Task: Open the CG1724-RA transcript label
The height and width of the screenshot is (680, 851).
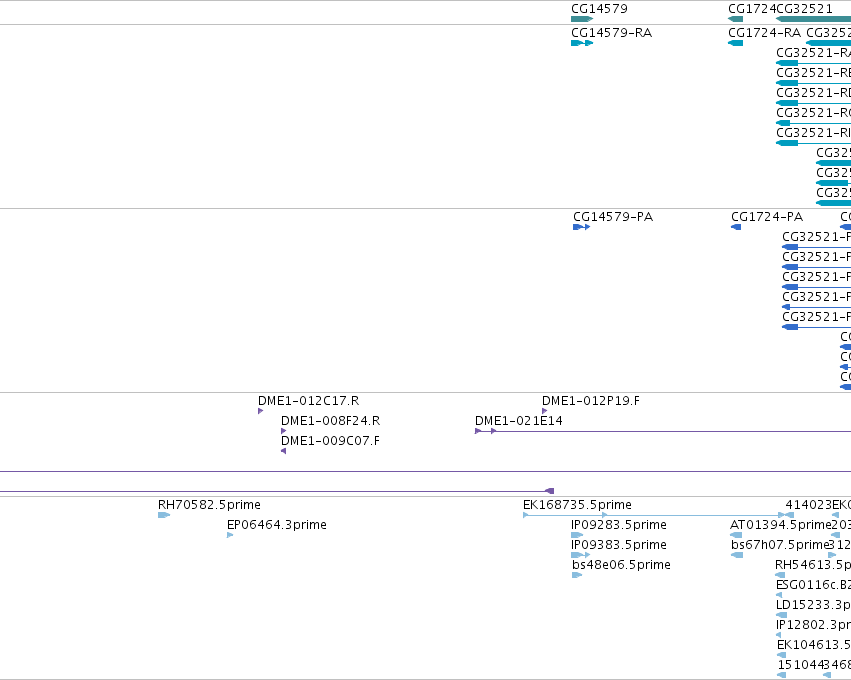Action: click(765, 33)
